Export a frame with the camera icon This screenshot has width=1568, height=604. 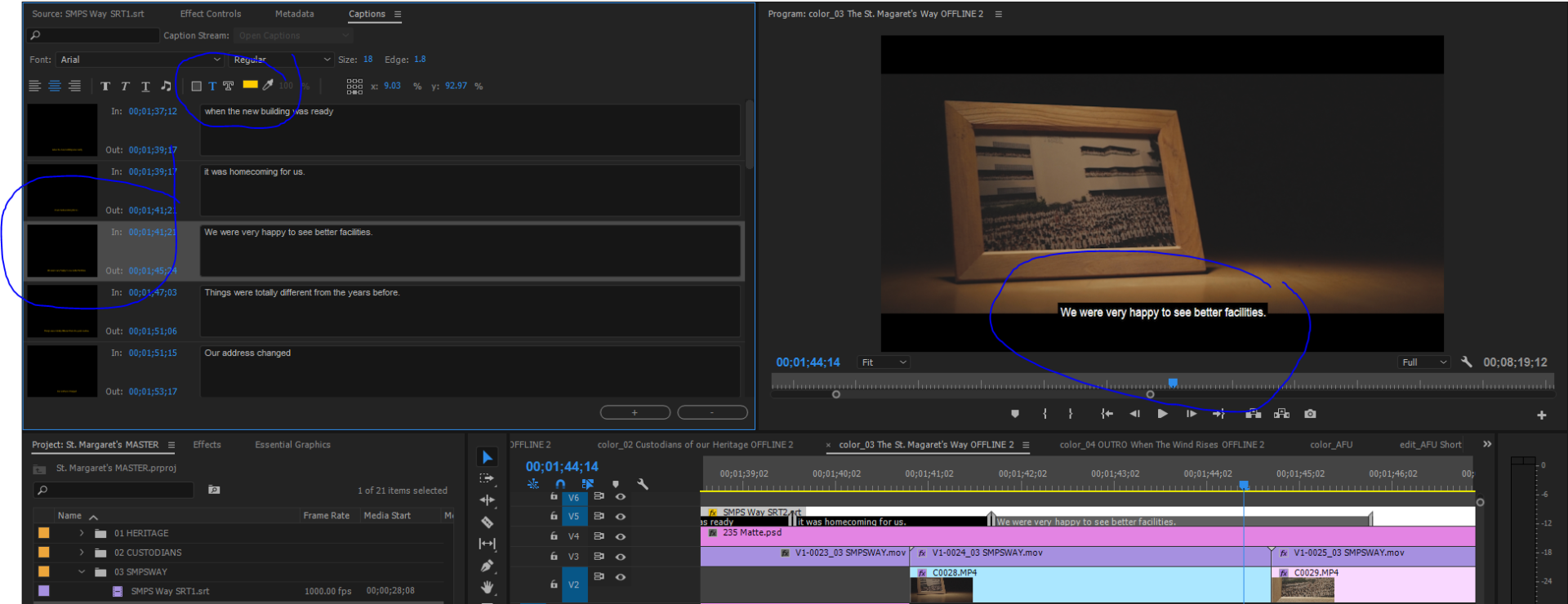(1310, 414)
